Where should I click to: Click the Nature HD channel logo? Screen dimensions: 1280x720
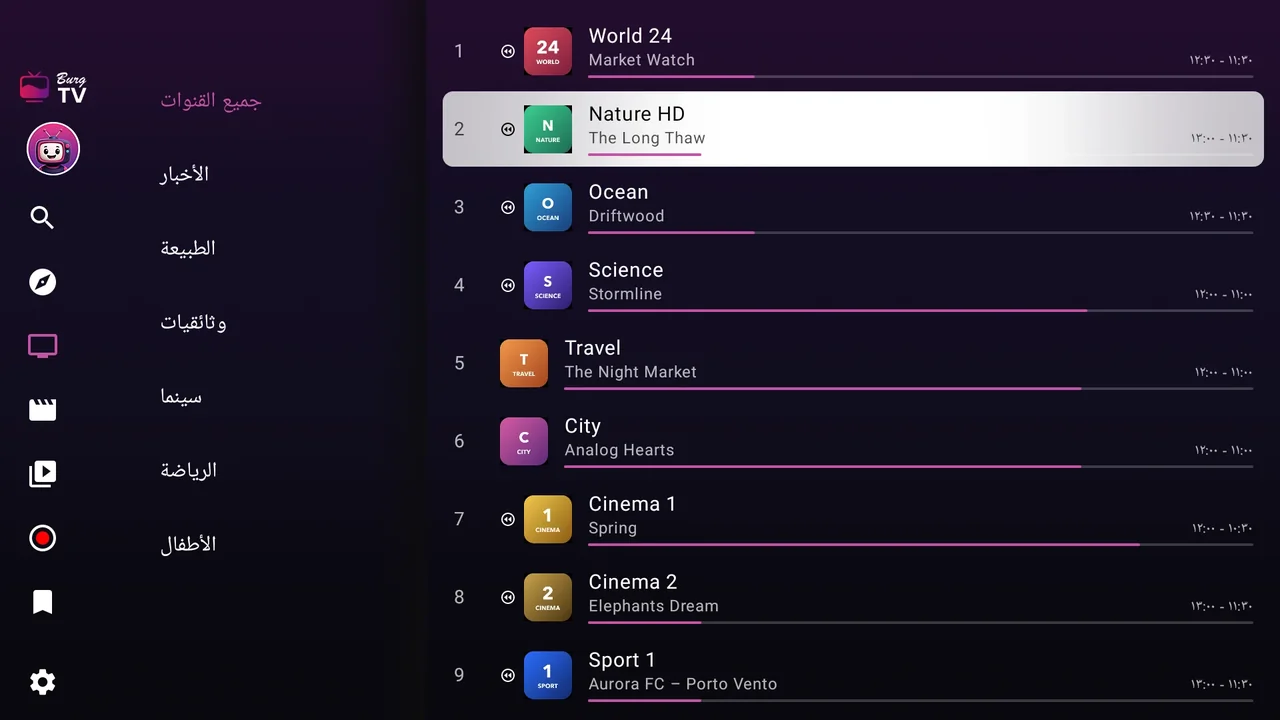click(548, 129)
